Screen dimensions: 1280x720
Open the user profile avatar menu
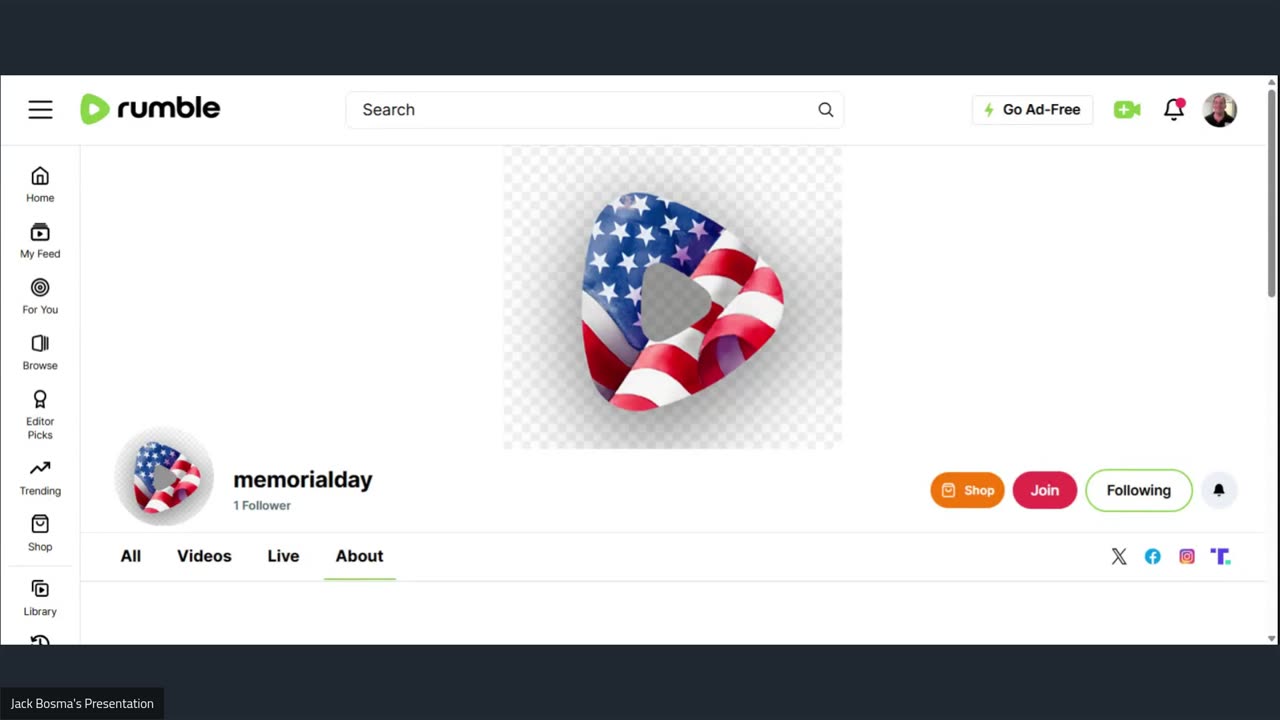[1219, 110]
